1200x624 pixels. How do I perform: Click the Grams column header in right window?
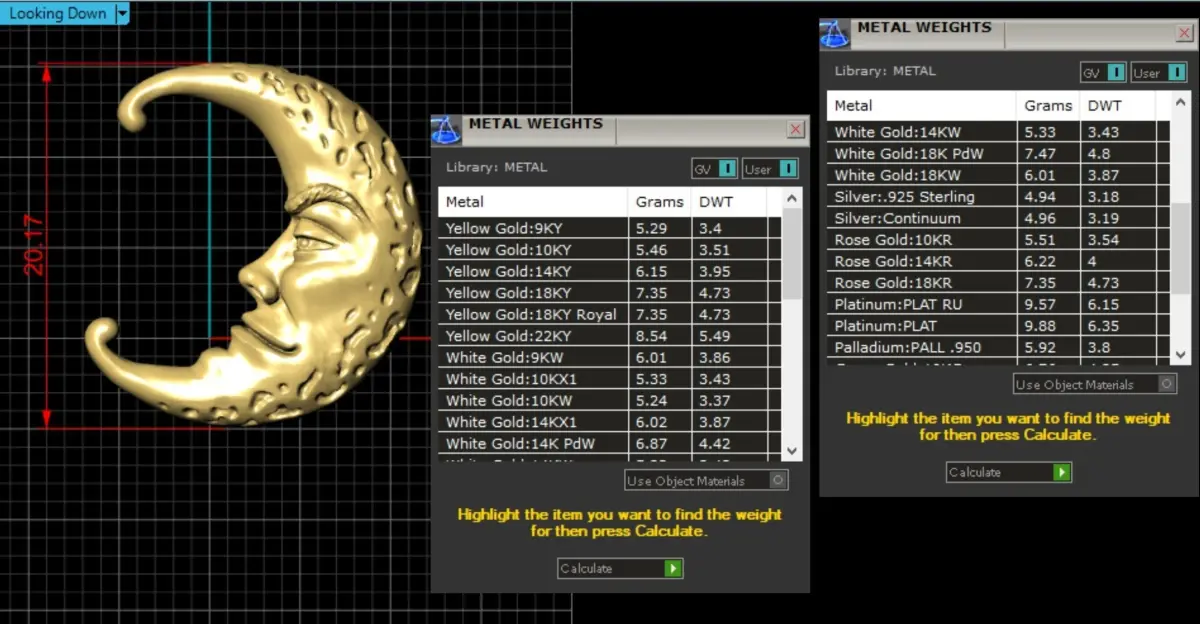pos(1048,105)
